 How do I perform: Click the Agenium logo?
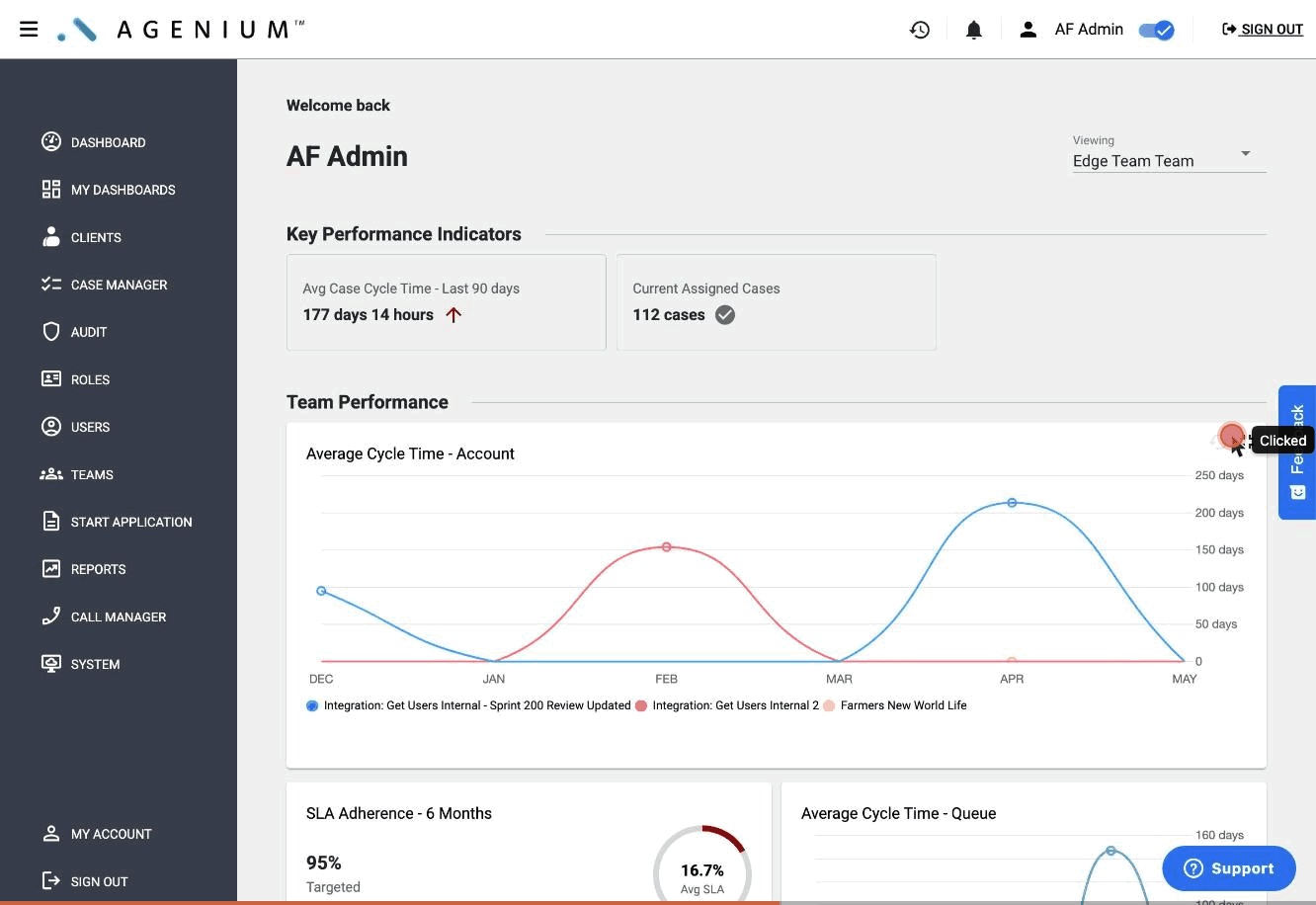pyautogui.click(x=181, y=30)
